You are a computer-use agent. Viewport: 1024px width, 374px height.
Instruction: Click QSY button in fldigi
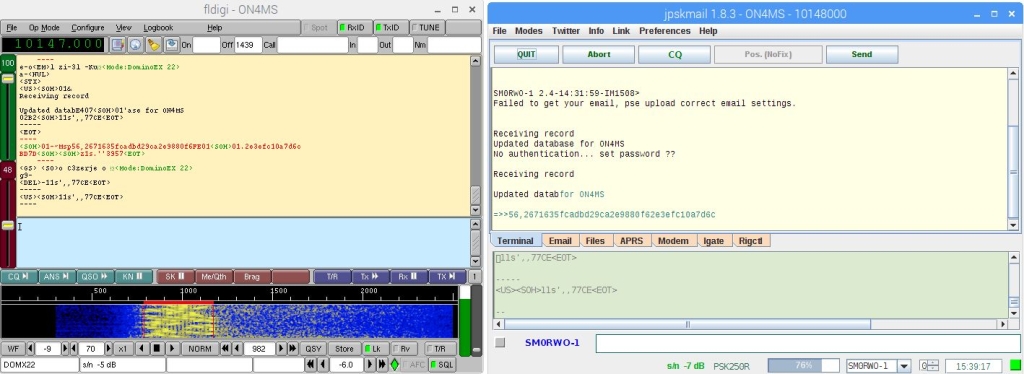(313, 349)
